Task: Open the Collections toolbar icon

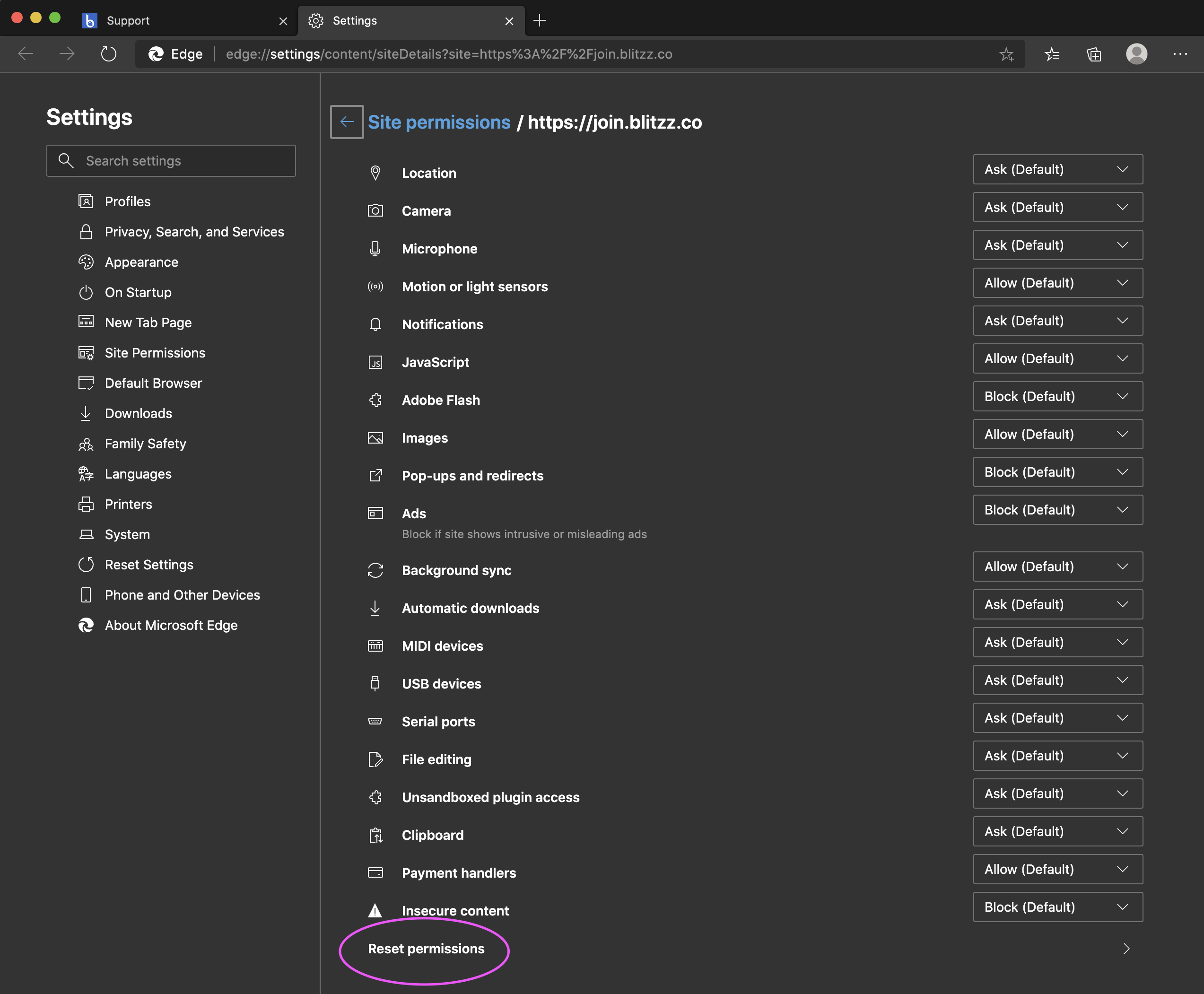Action: (1093, 54)
